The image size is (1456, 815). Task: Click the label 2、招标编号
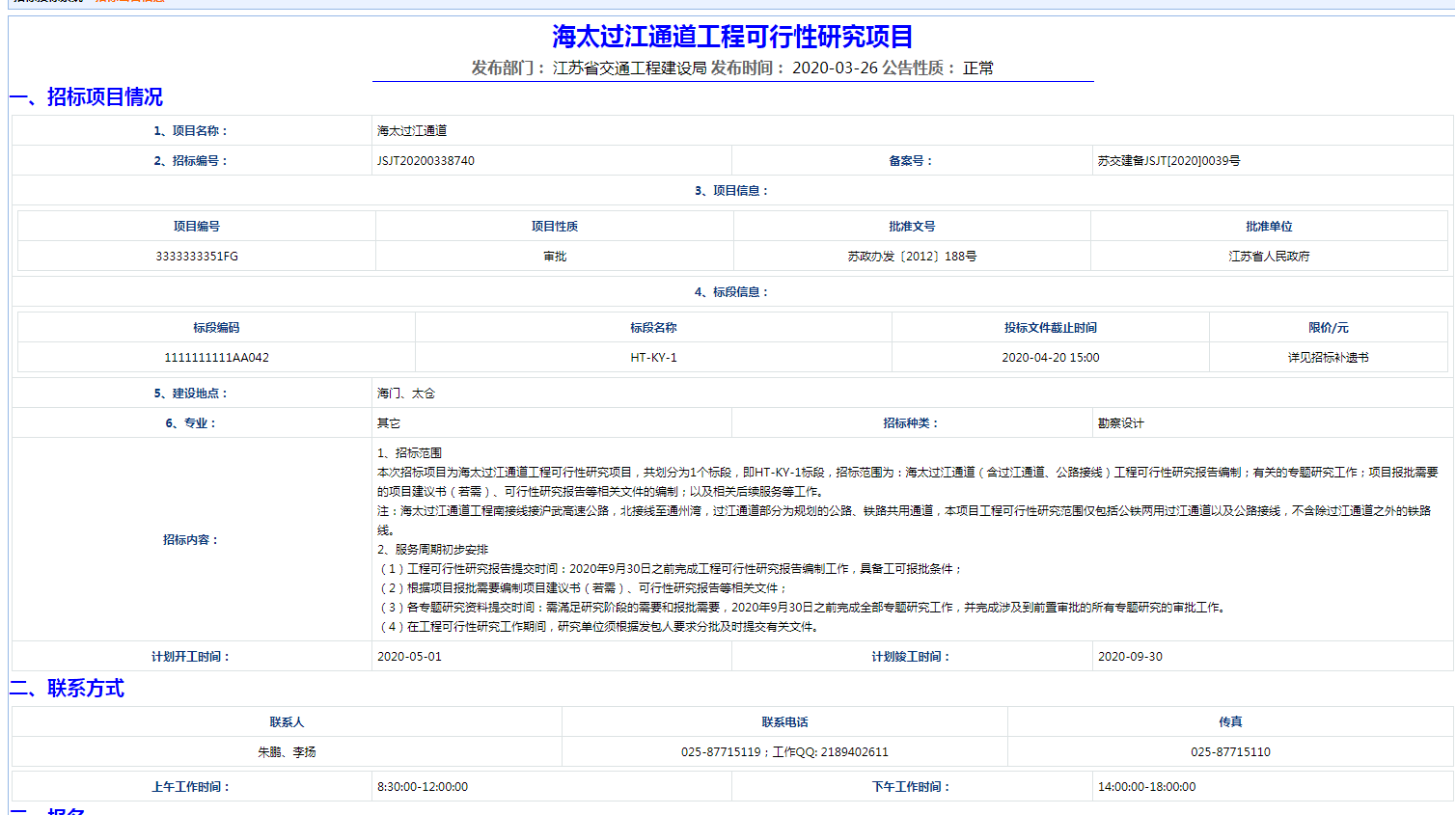[190, 161]
